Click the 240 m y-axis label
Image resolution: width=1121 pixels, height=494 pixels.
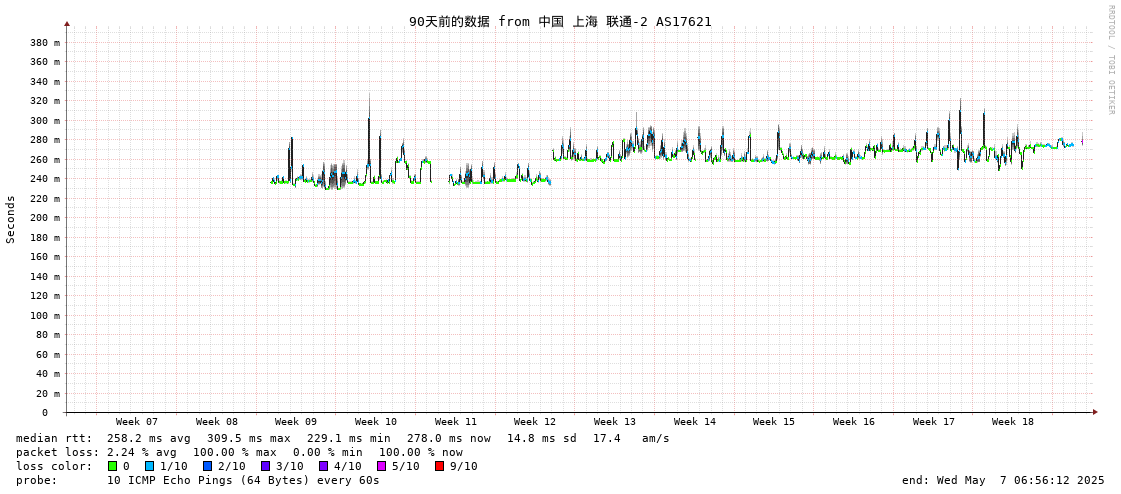pyautogui.click(x=45, y=179)
